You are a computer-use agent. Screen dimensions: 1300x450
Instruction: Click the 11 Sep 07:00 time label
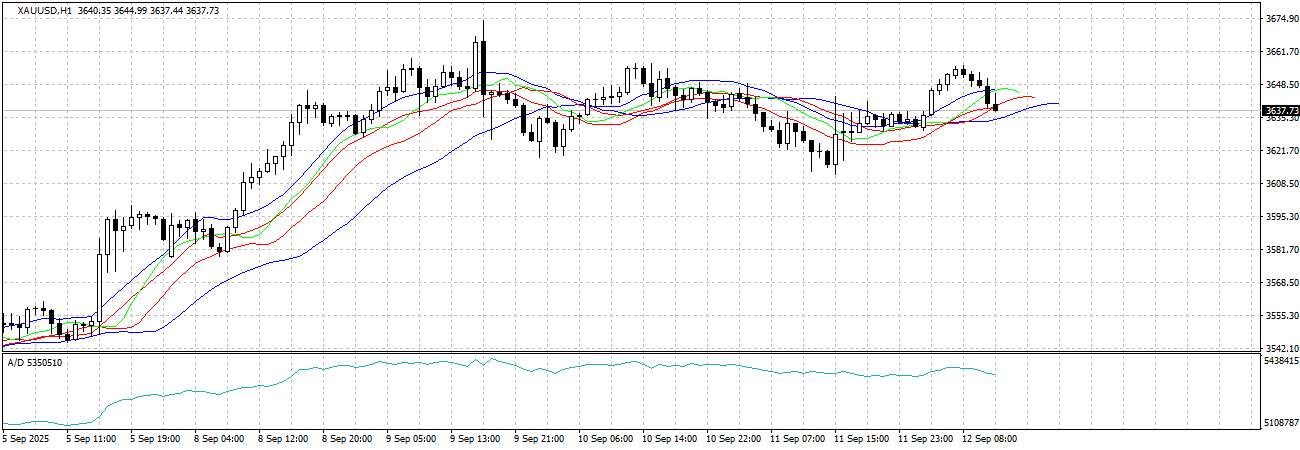click(798, 439)
